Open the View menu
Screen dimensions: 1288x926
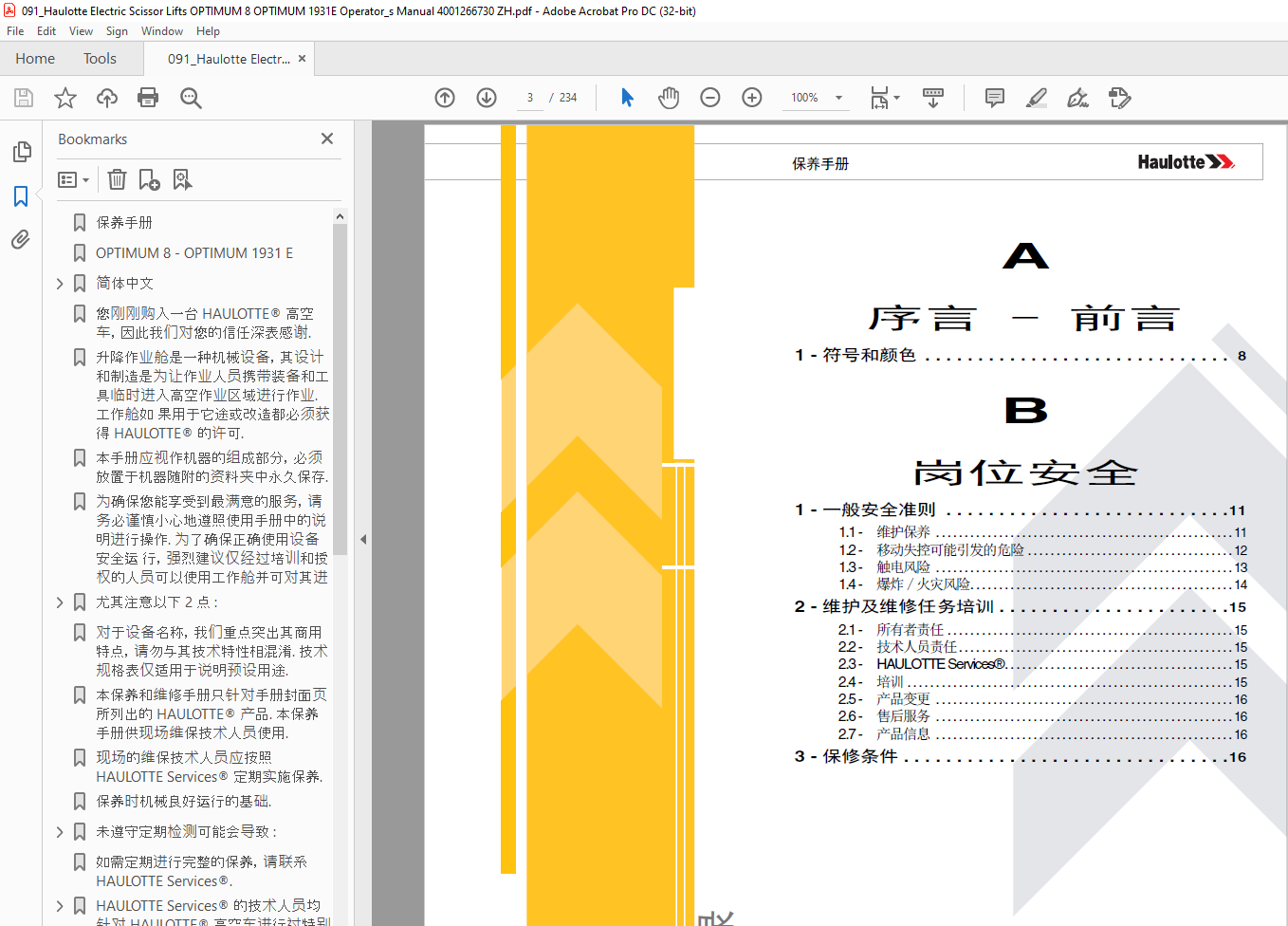point(81,31)
